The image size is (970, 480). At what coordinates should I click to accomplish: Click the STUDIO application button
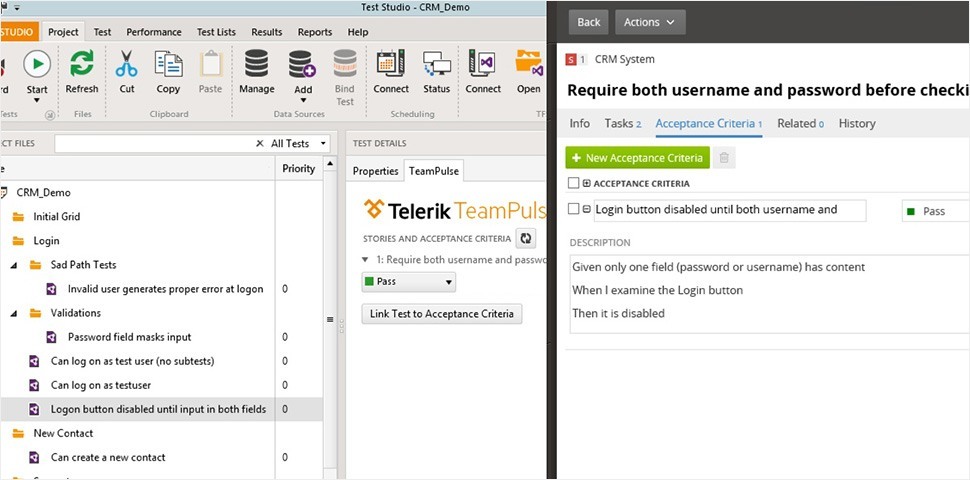[x=19, y=32]
